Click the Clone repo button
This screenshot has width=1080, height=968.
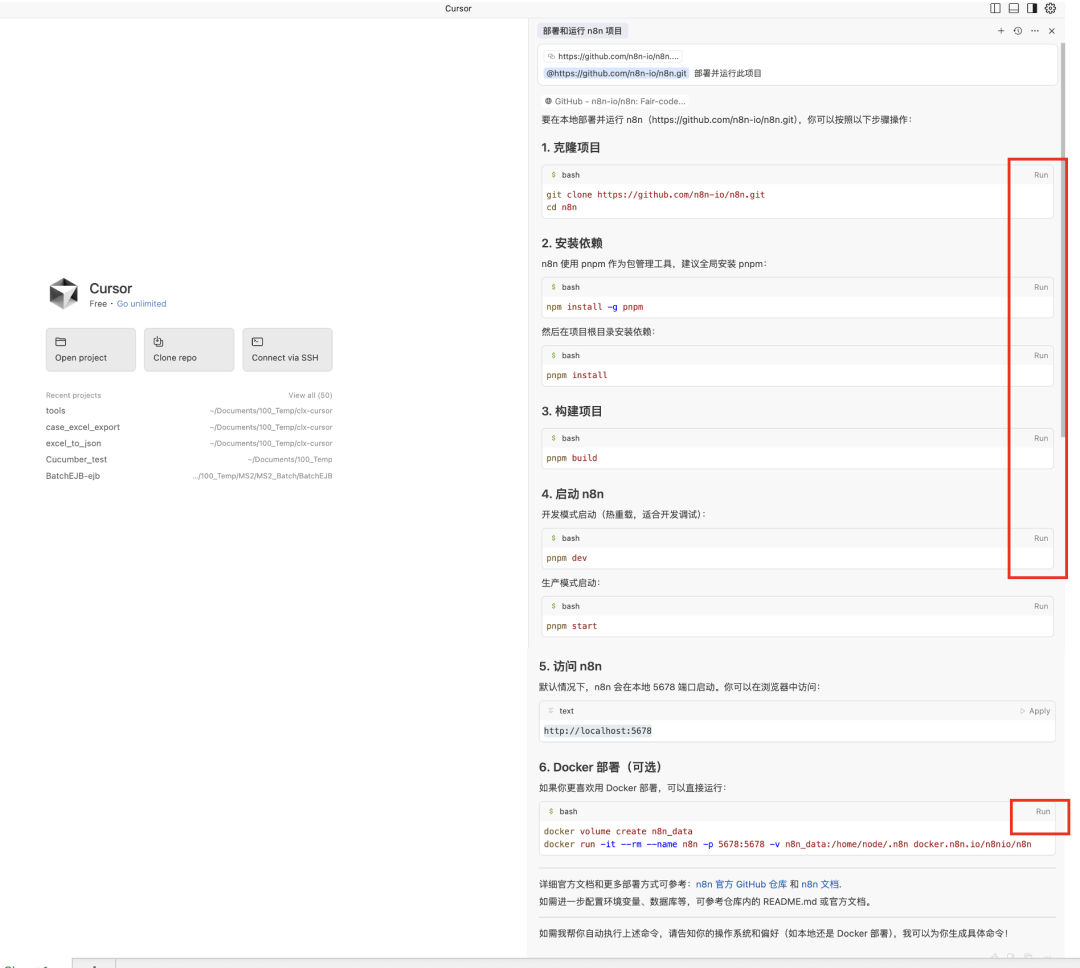click(x=189, y=350)
